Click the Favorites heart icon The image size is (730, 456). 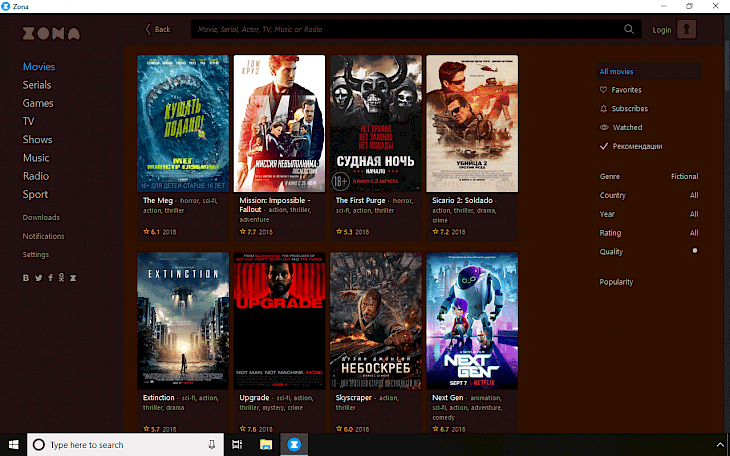point(603,89)
